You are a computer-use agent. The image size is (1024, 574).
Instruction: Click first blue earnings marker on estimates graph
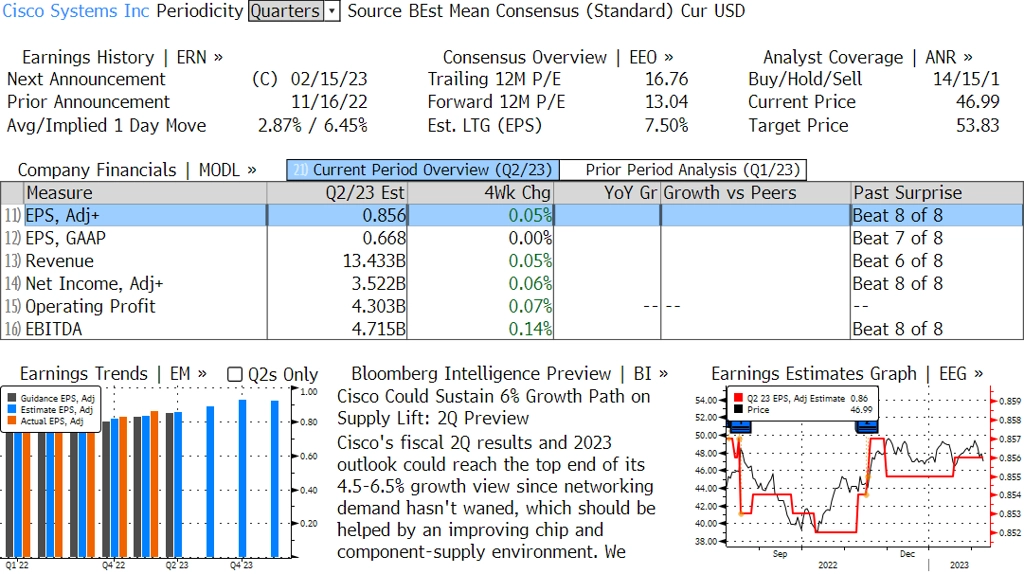(740, 427)
